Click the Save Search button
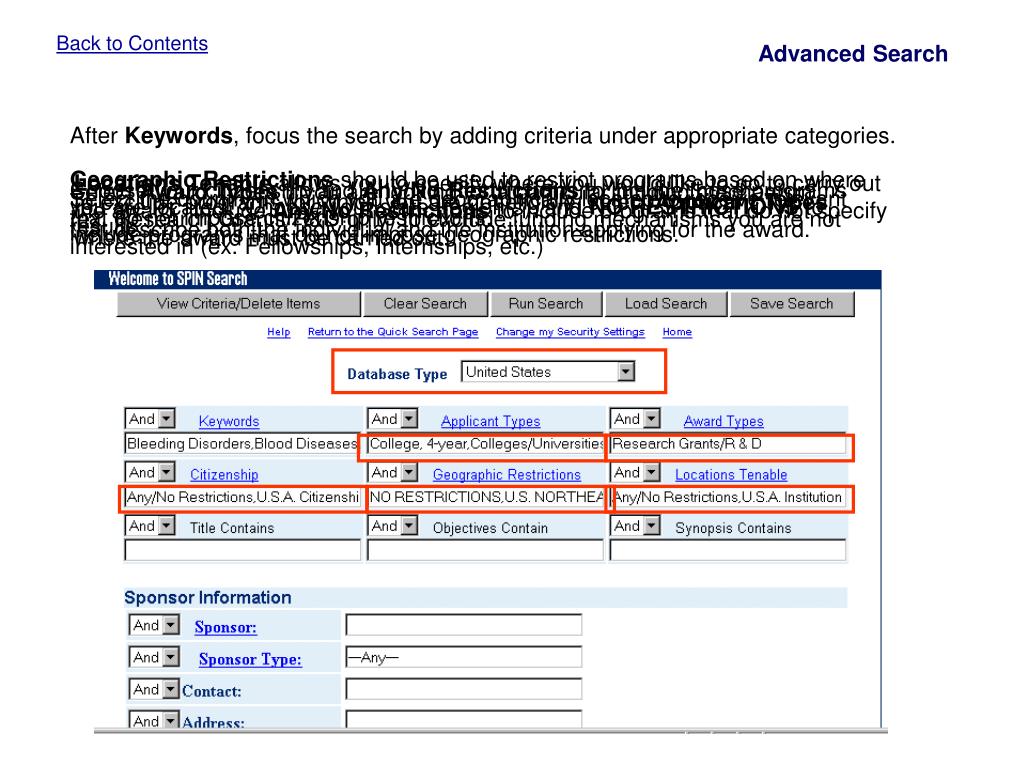Viewport: 1024px width, 768px height. 792,304
